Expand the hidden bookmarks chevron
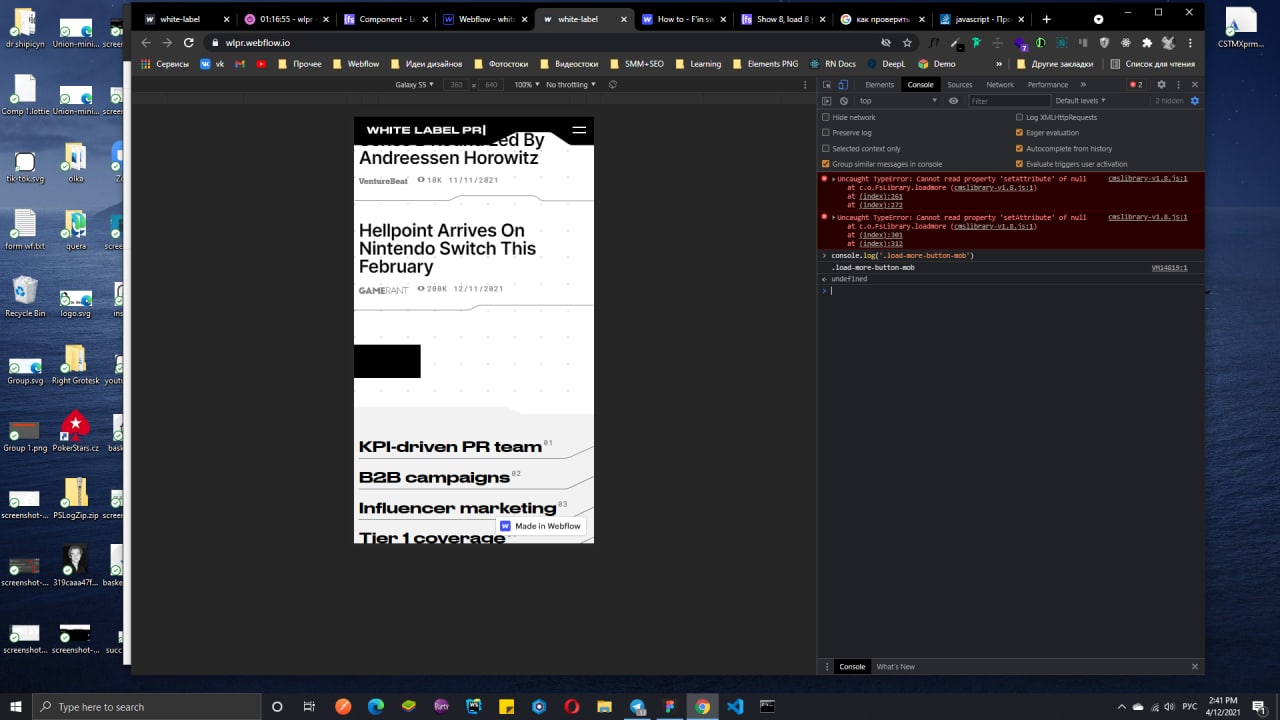This screenshot has width=1280, height=720. (998, 64)
